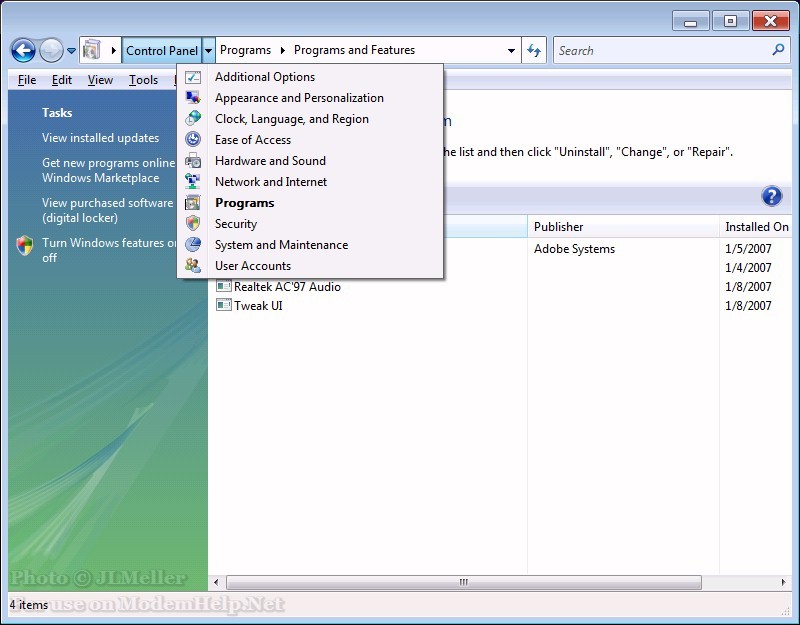Click the horizontal scrollbar right arrow

click(784, 582)
